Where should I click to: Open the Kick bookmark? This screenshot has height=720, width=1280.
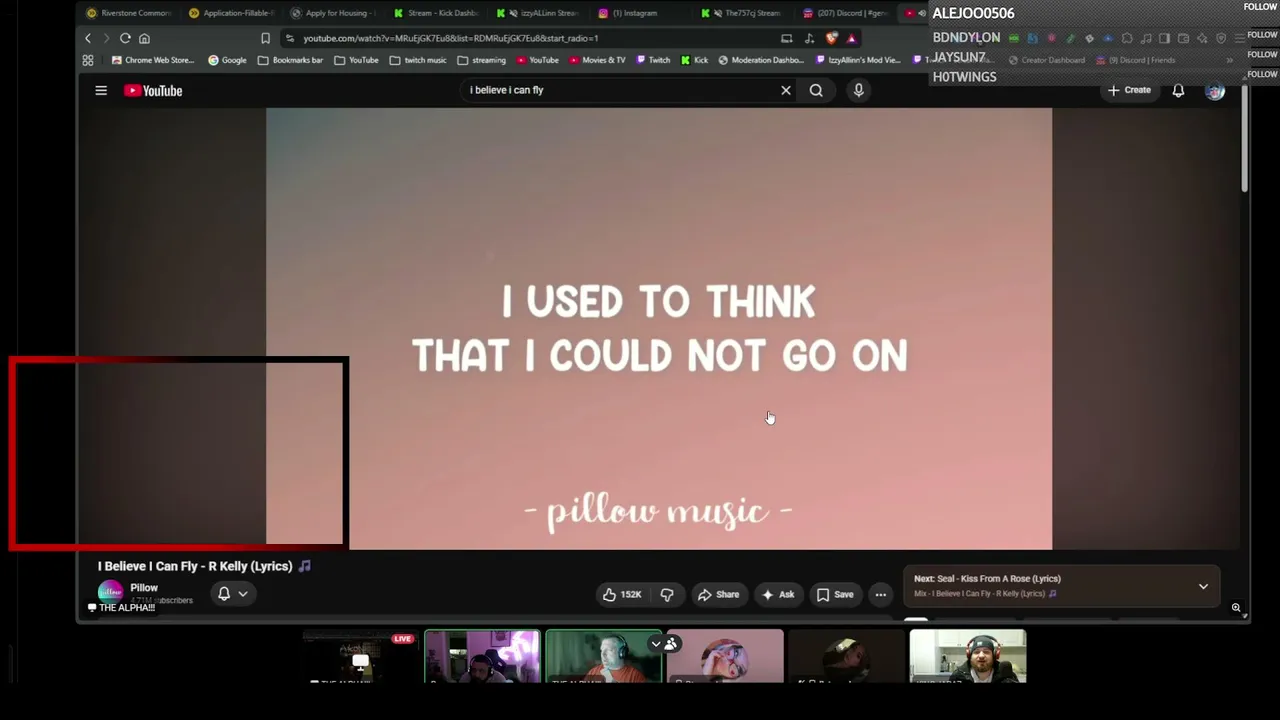click(694, 60)
